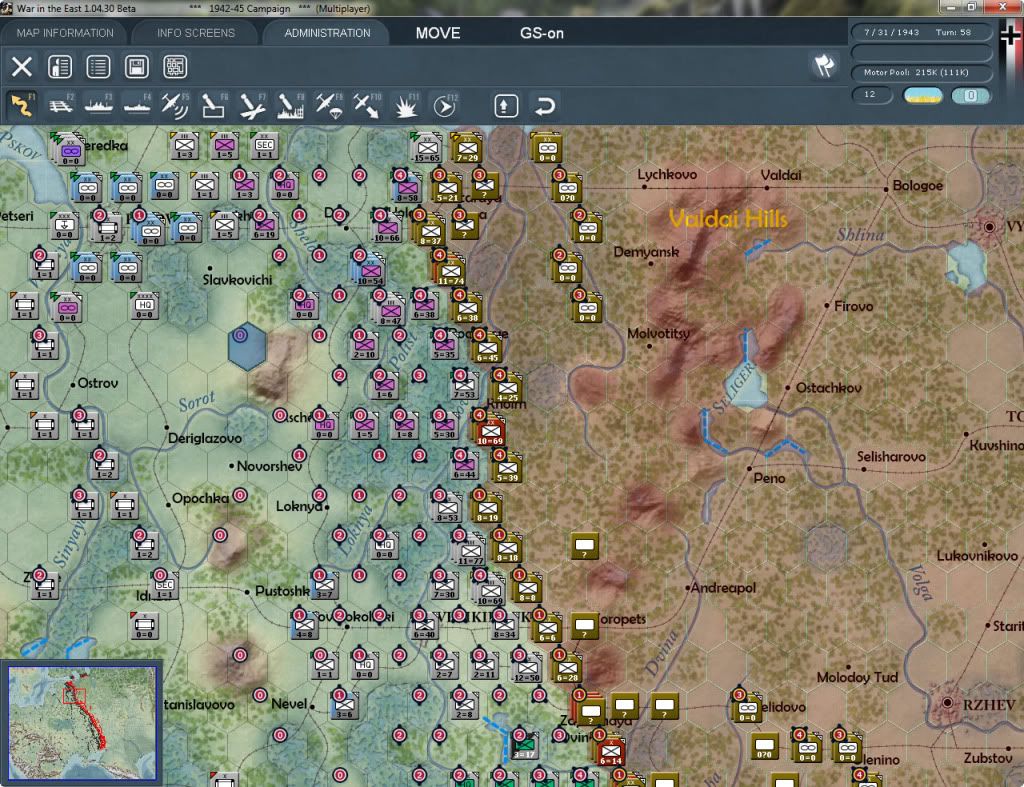Select the 7=29 Soviet unit counter
The image size is (1024, 787).
click(467, 149)
